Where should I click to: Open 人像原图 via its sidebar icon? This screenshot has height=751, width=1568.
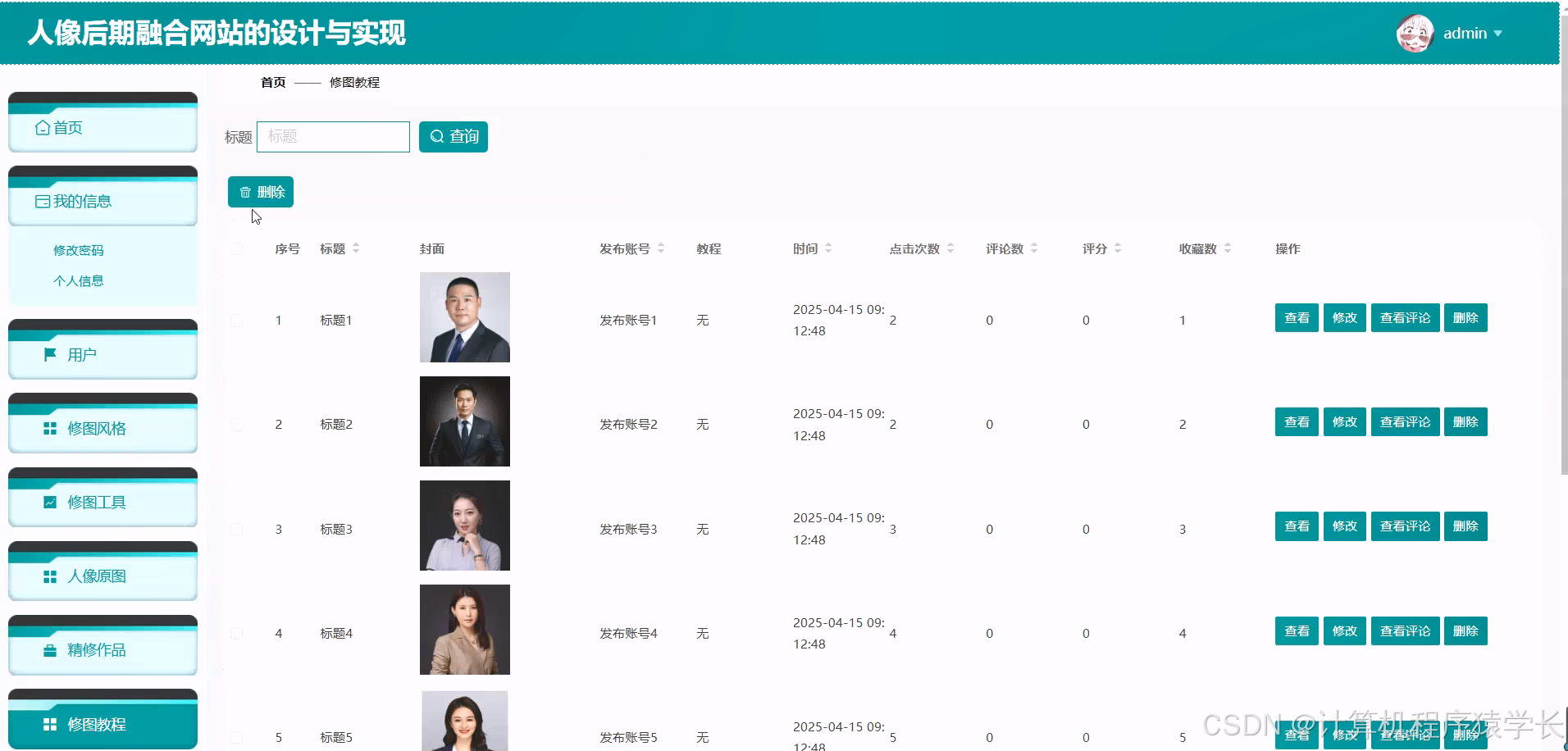(x=49, y=576)
